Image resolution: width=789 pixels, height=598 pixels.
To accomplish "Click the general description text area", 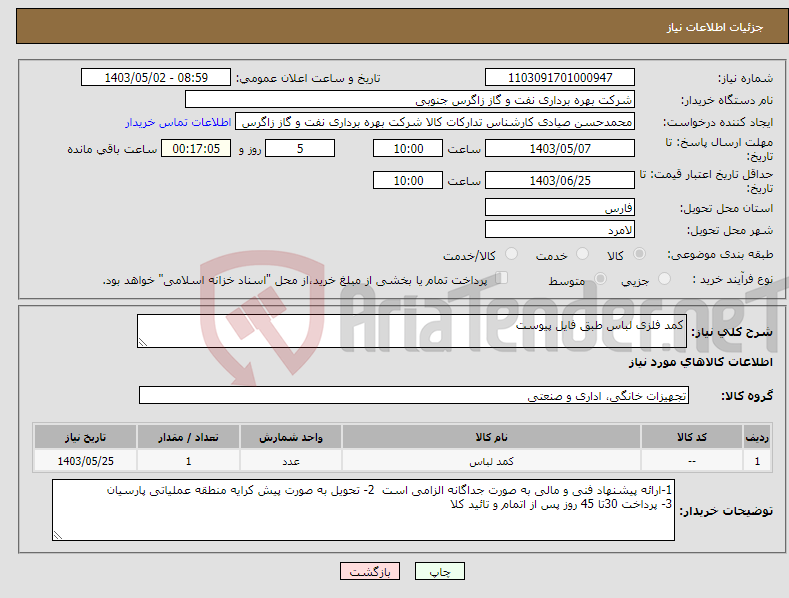I will click(412, 331).
